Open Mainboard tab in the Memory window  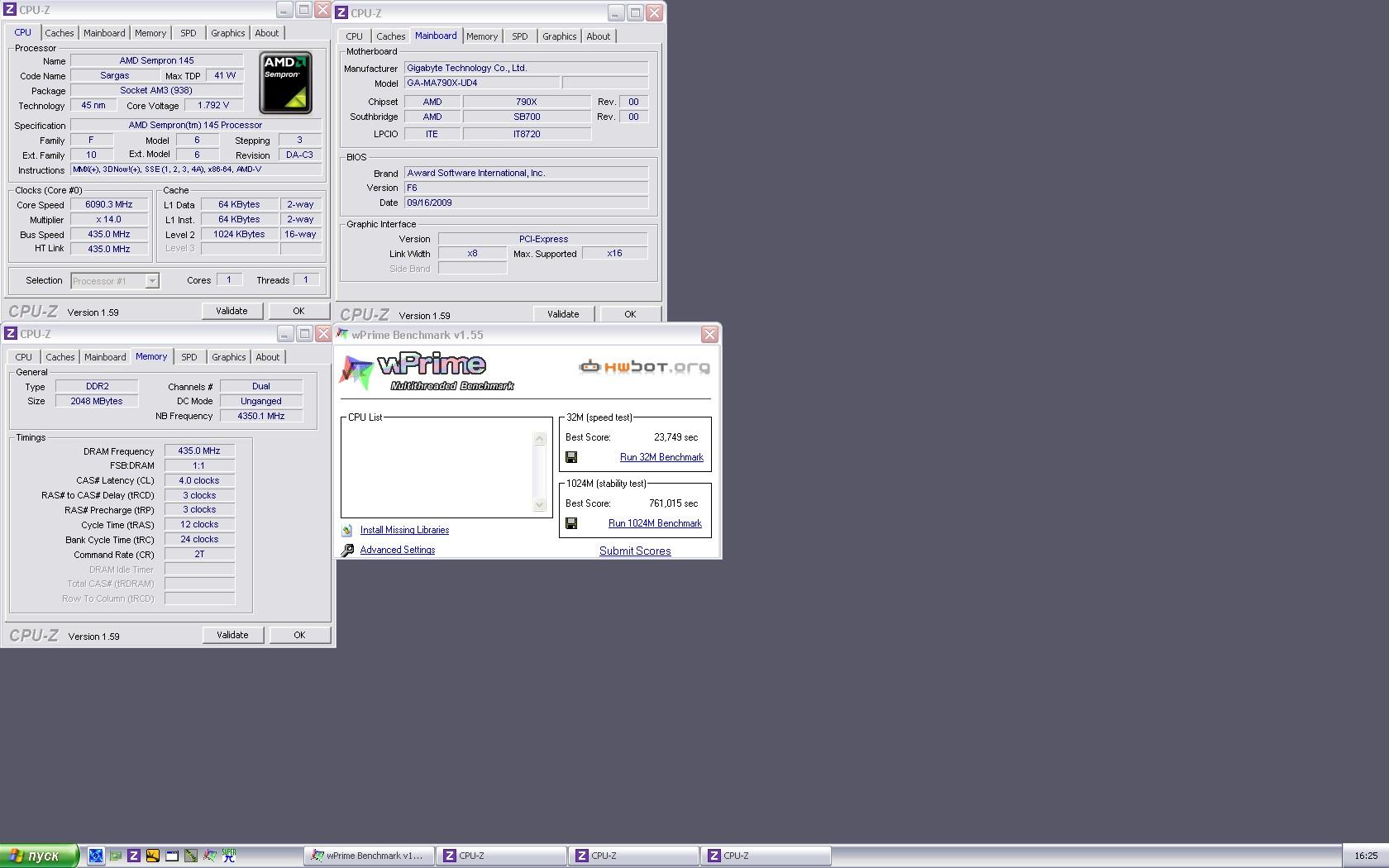pos(105,357)
